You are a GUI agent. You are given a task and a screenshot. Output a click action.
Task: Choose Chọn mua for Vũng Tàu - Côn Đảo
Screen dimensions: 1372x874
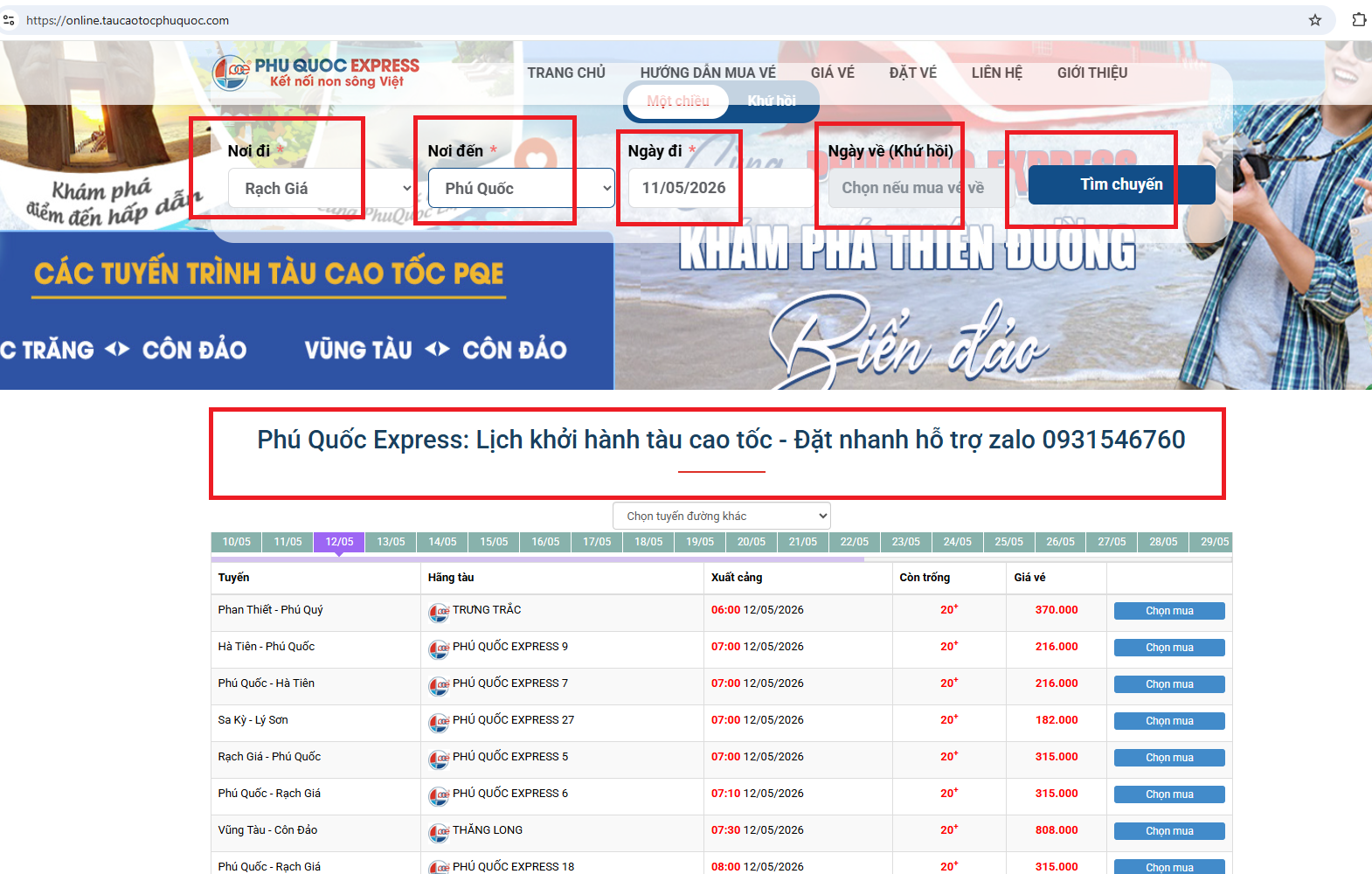click(x=1169, y=831)
